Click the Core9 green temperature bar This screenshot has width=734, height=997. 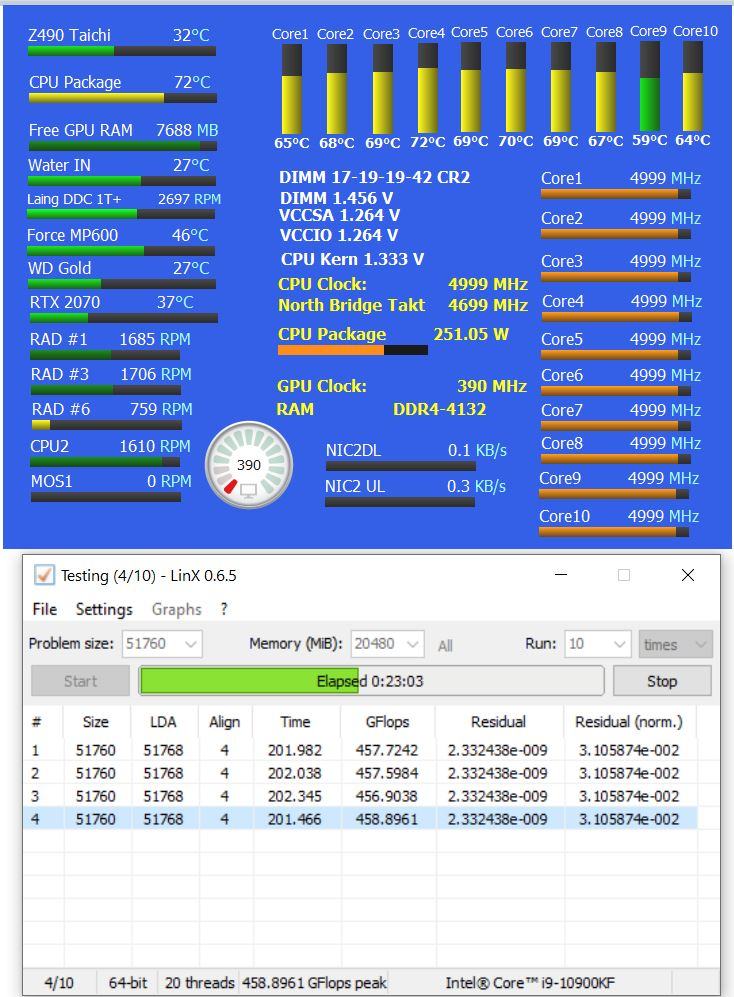(x=649, y=86)
